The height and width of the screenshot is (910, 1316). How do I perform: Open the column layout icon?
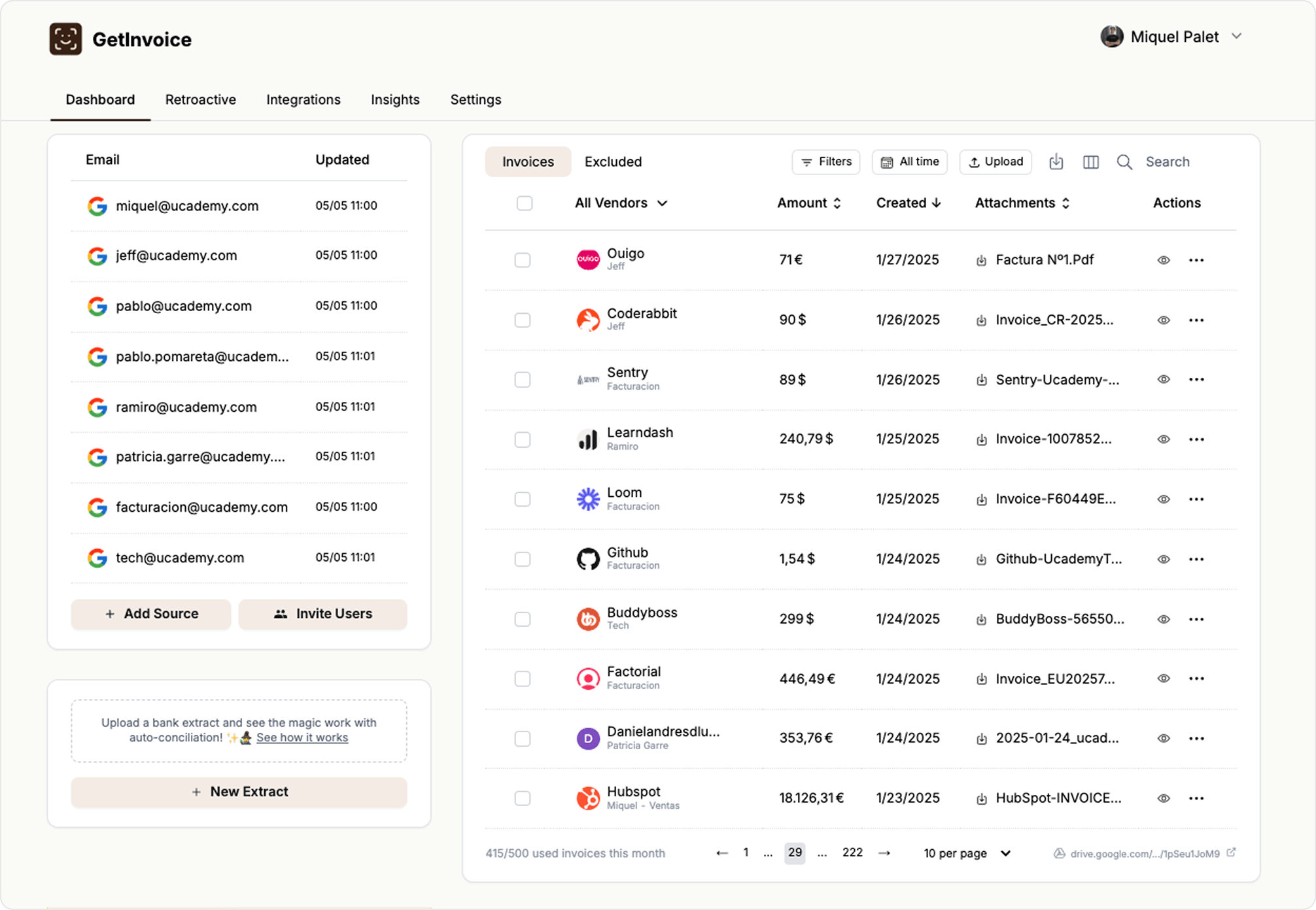1090,162
